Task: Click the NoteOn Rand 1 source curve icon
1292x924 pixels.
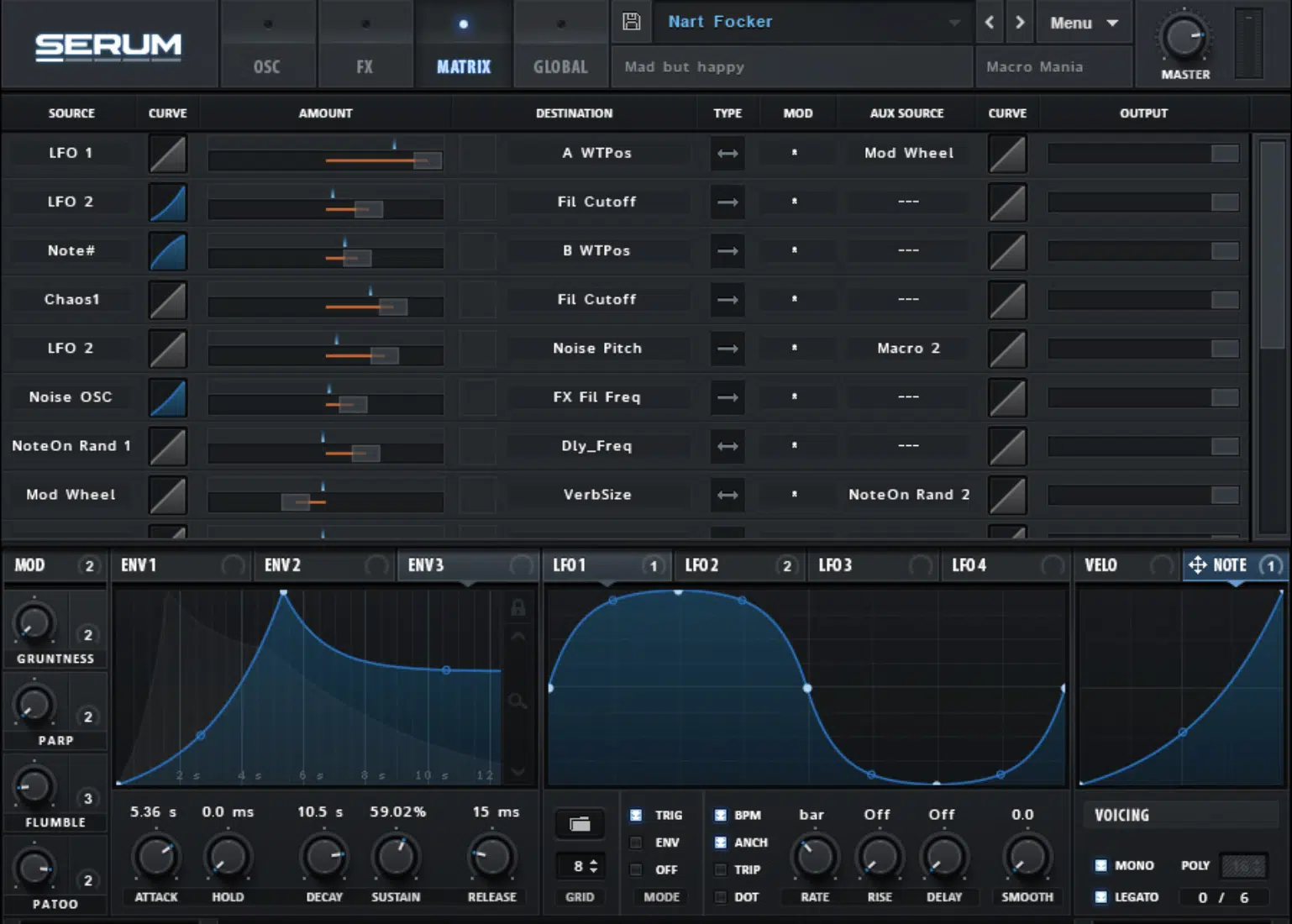Action: (x=168, y=446)
